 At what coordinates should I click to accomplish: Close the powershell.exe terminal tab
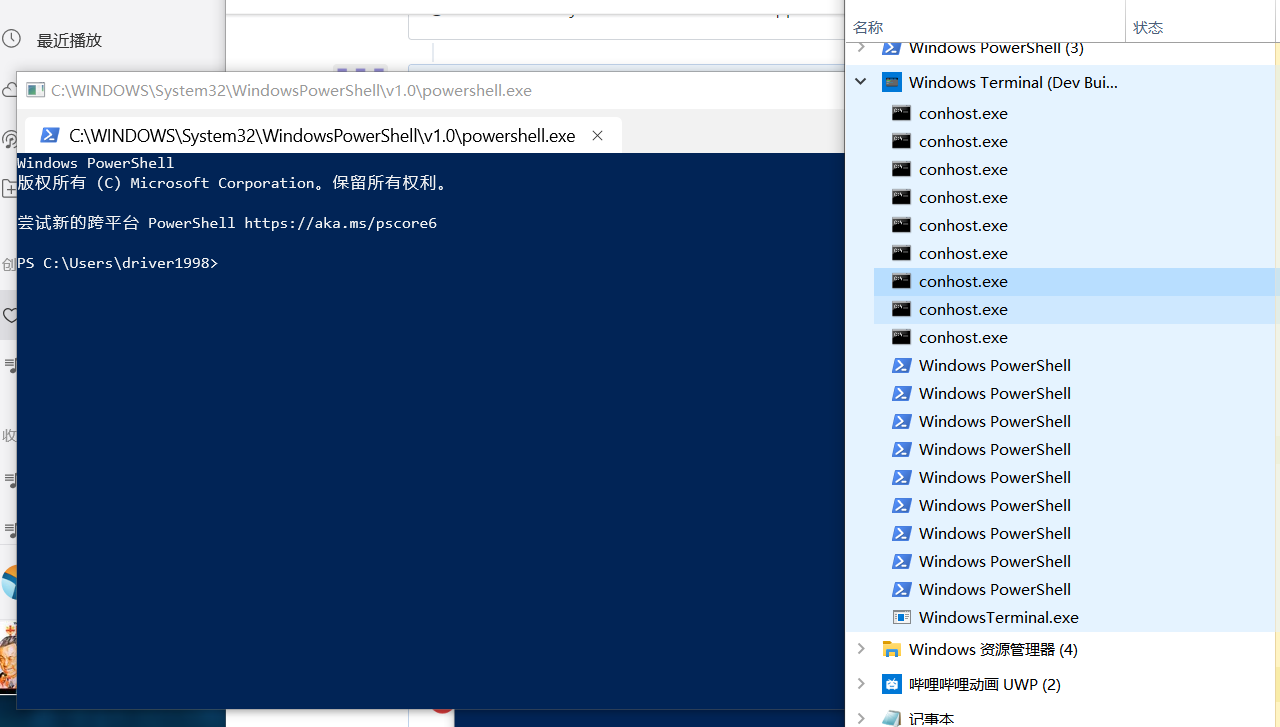(598, 136)
